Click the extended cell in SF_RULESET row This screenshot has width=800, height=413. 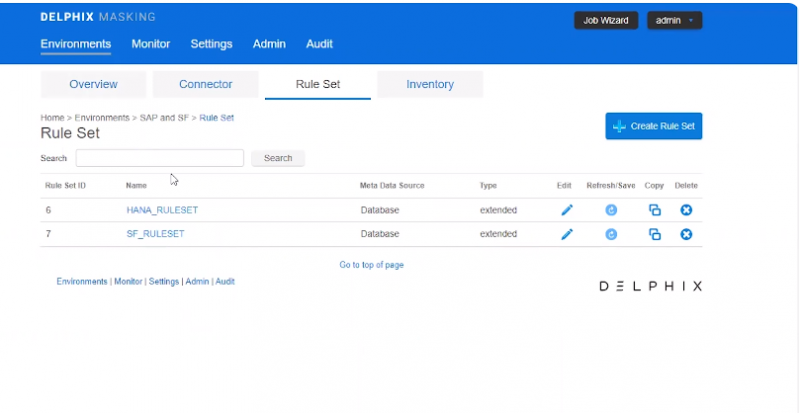point(498,234)
